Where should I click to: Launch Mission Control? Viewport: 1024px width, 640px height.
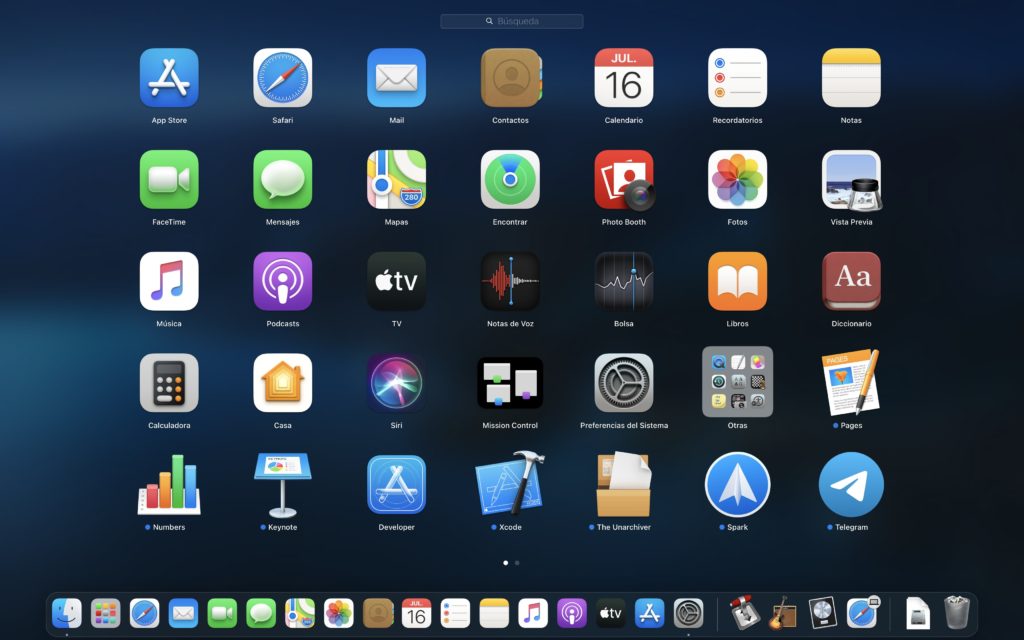click(x=510, y=383)
